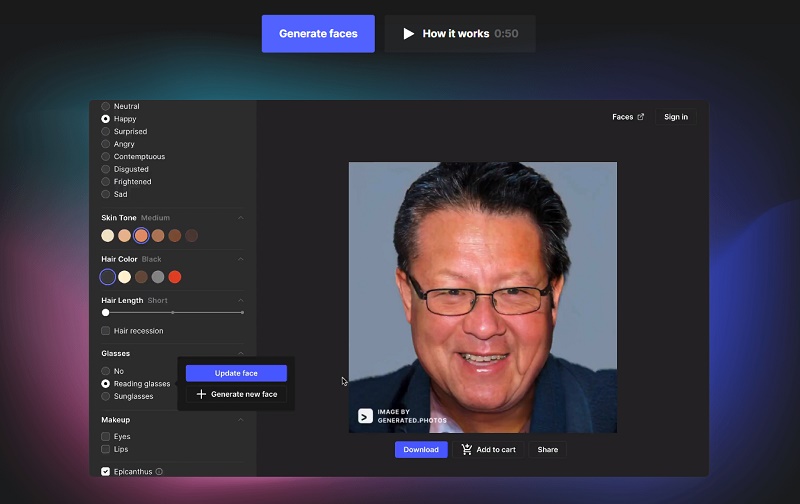
Task: Pick the lightest skin tone swatch
Action: 108,235
